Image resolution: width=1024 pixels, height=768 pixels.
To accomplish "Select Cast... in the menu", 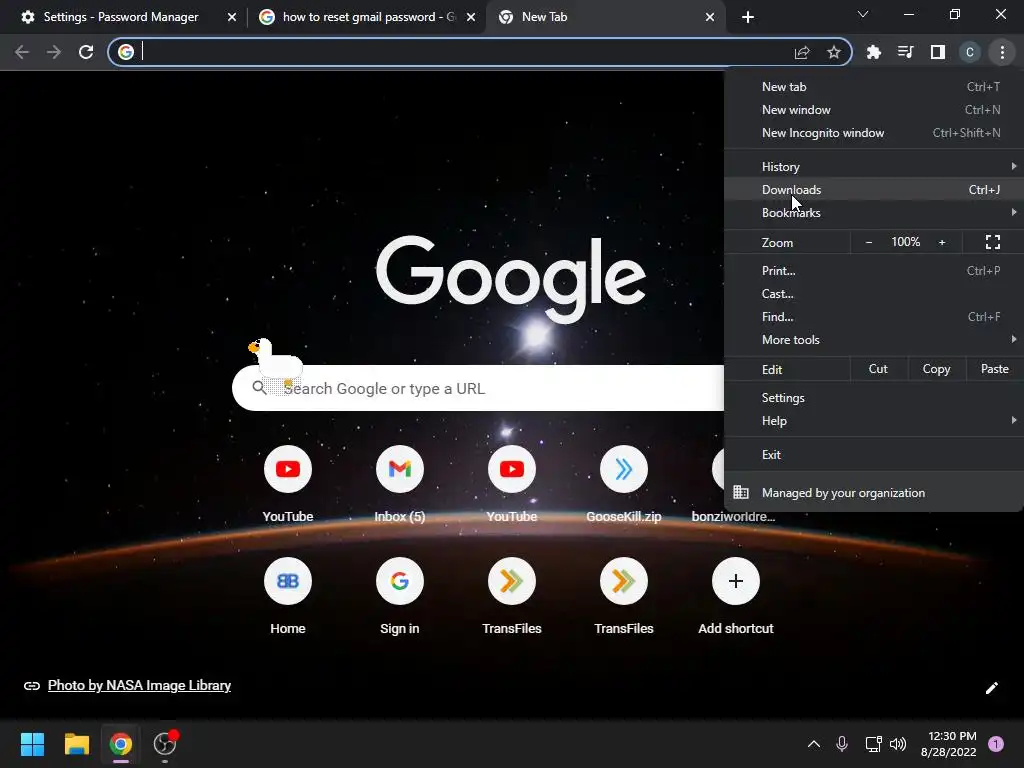I will tap(874, 294).
